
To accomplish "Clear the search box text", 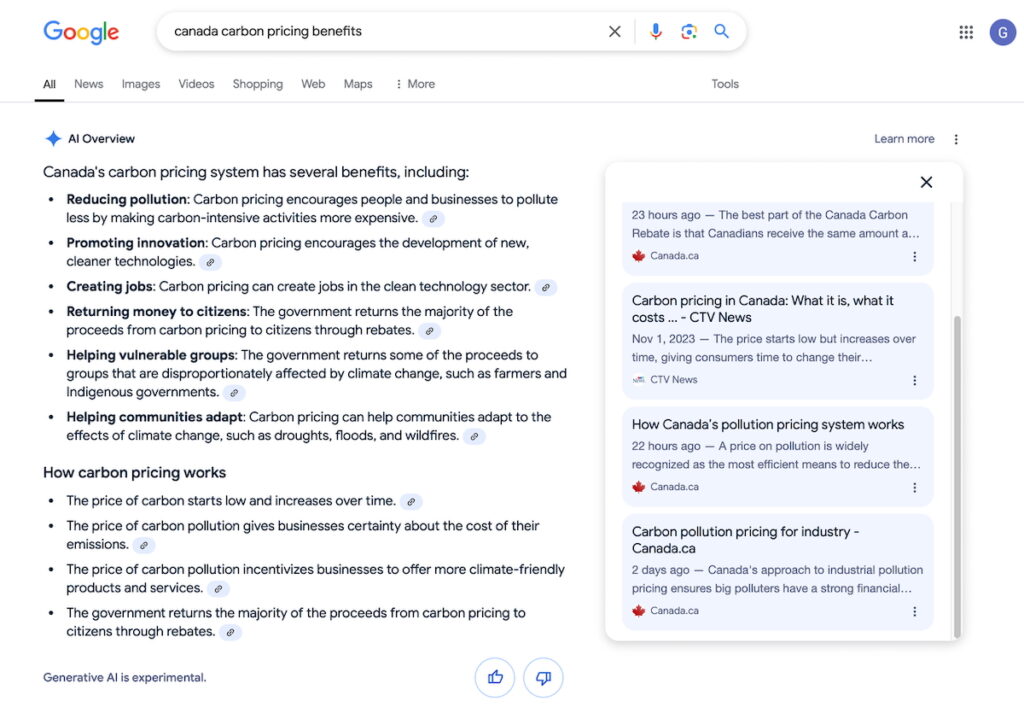I will (x=614, y=32).
